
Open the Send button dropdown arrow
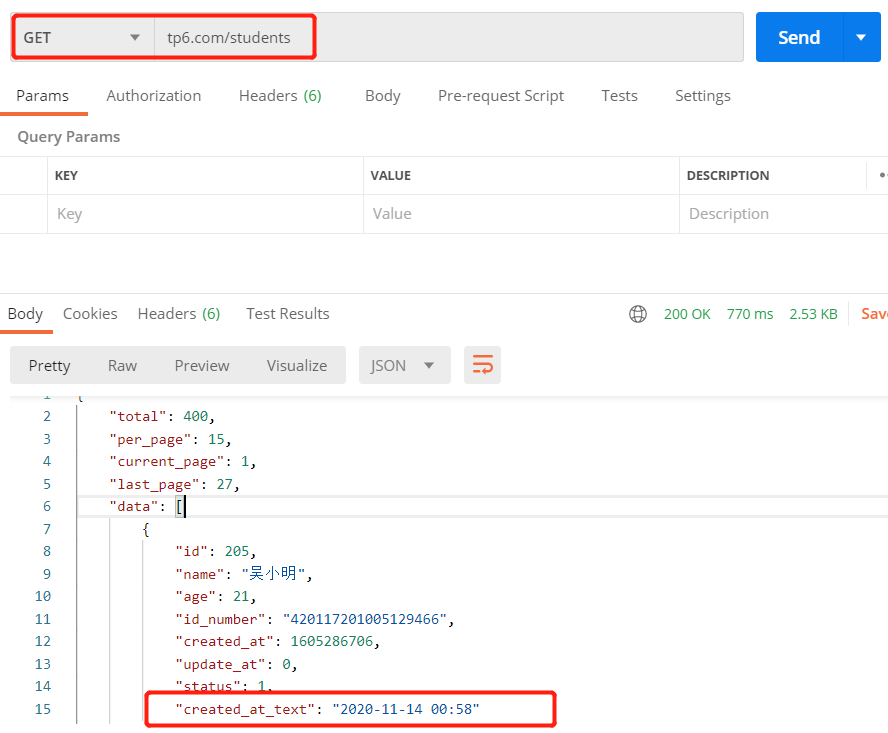(861, 37)
